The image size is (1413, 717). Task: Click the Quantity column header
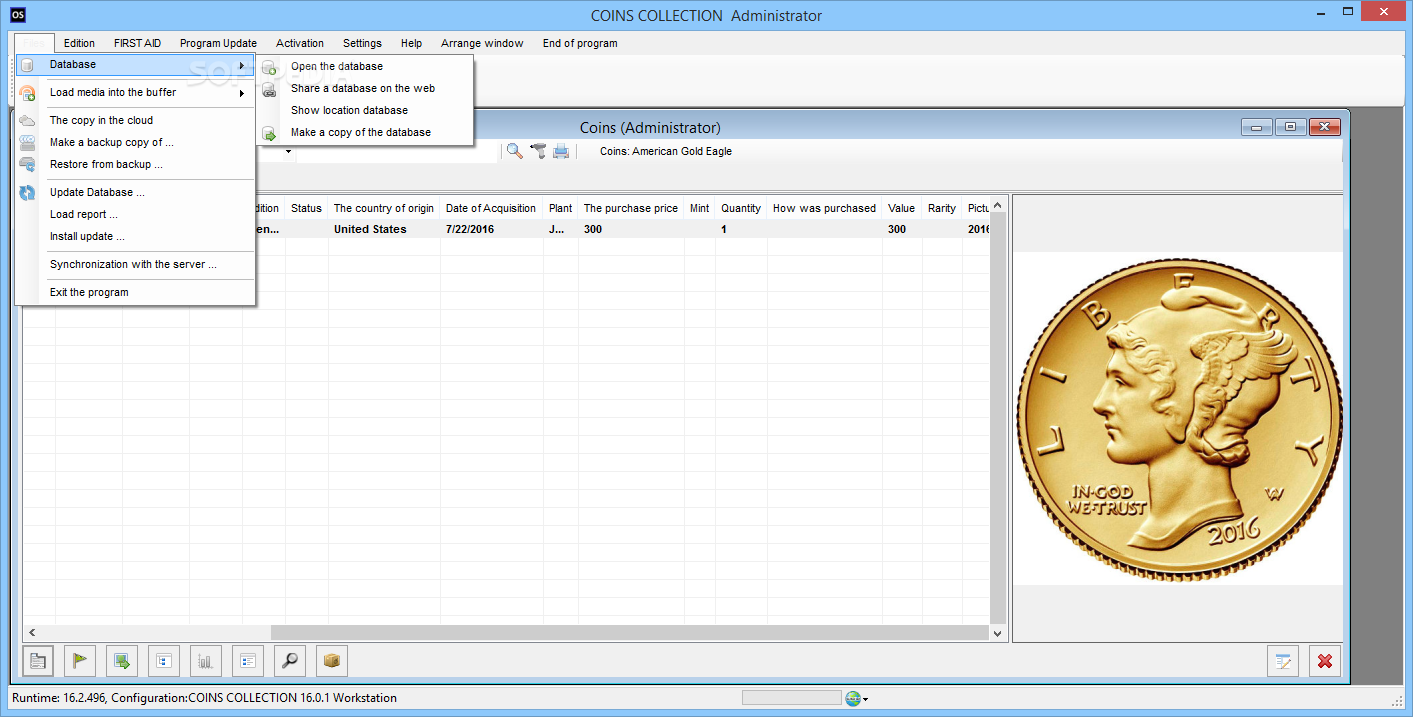pos(741,208)
